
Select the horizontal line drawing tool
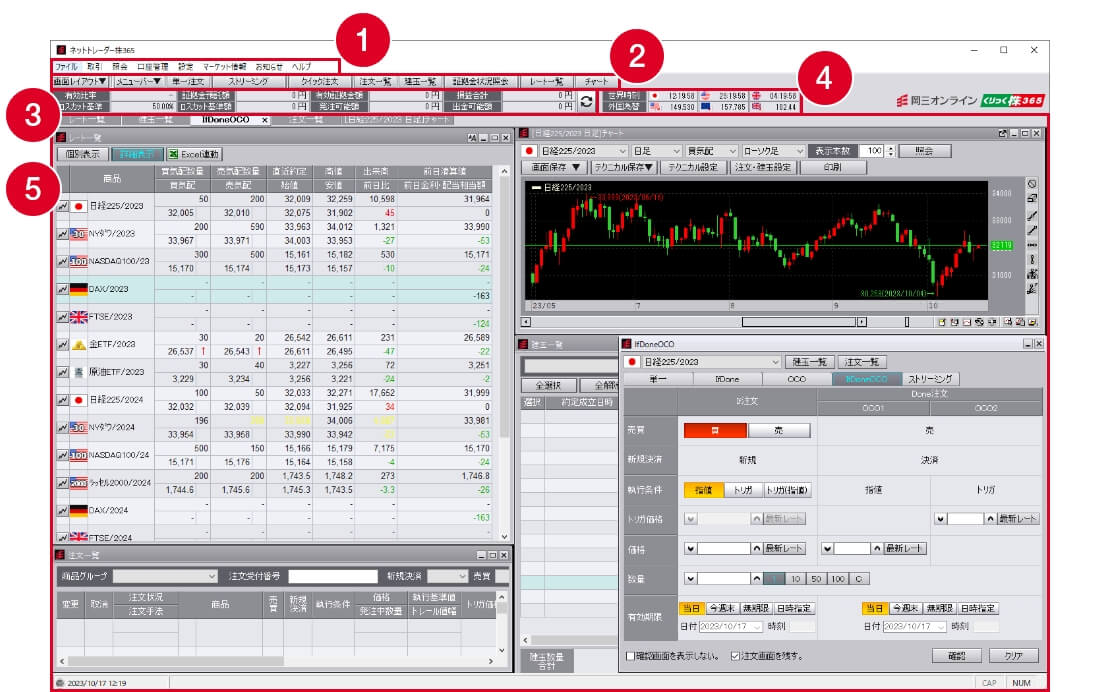(1032, 245)
